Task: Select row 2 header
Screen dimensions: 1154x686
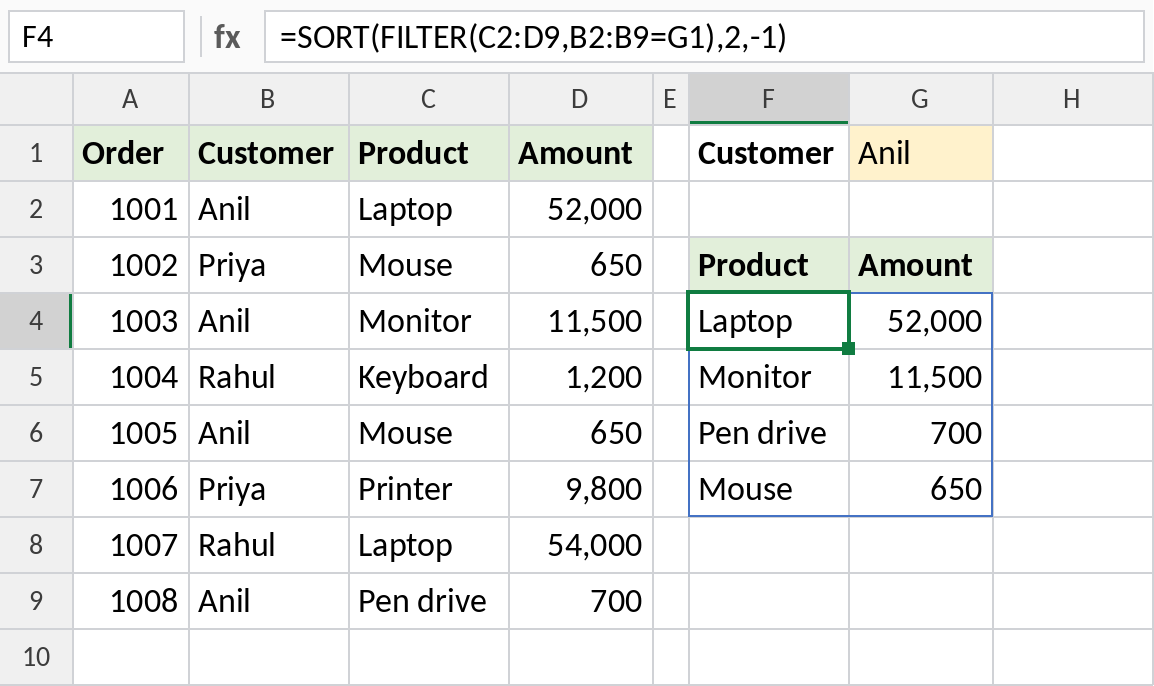Action: pos(36,209)
